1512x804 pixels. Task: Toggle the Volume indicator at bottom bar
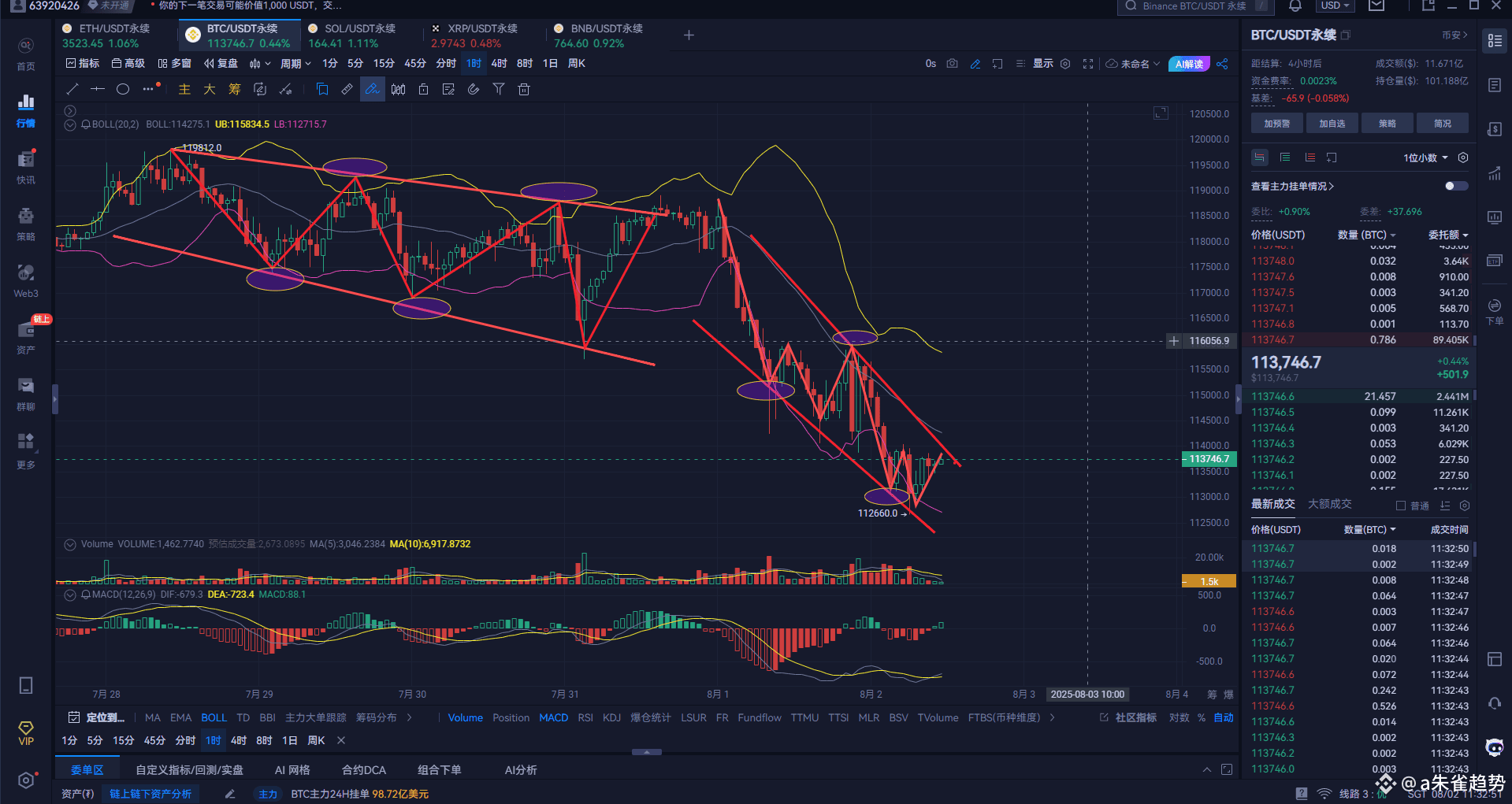coord(465,717)
